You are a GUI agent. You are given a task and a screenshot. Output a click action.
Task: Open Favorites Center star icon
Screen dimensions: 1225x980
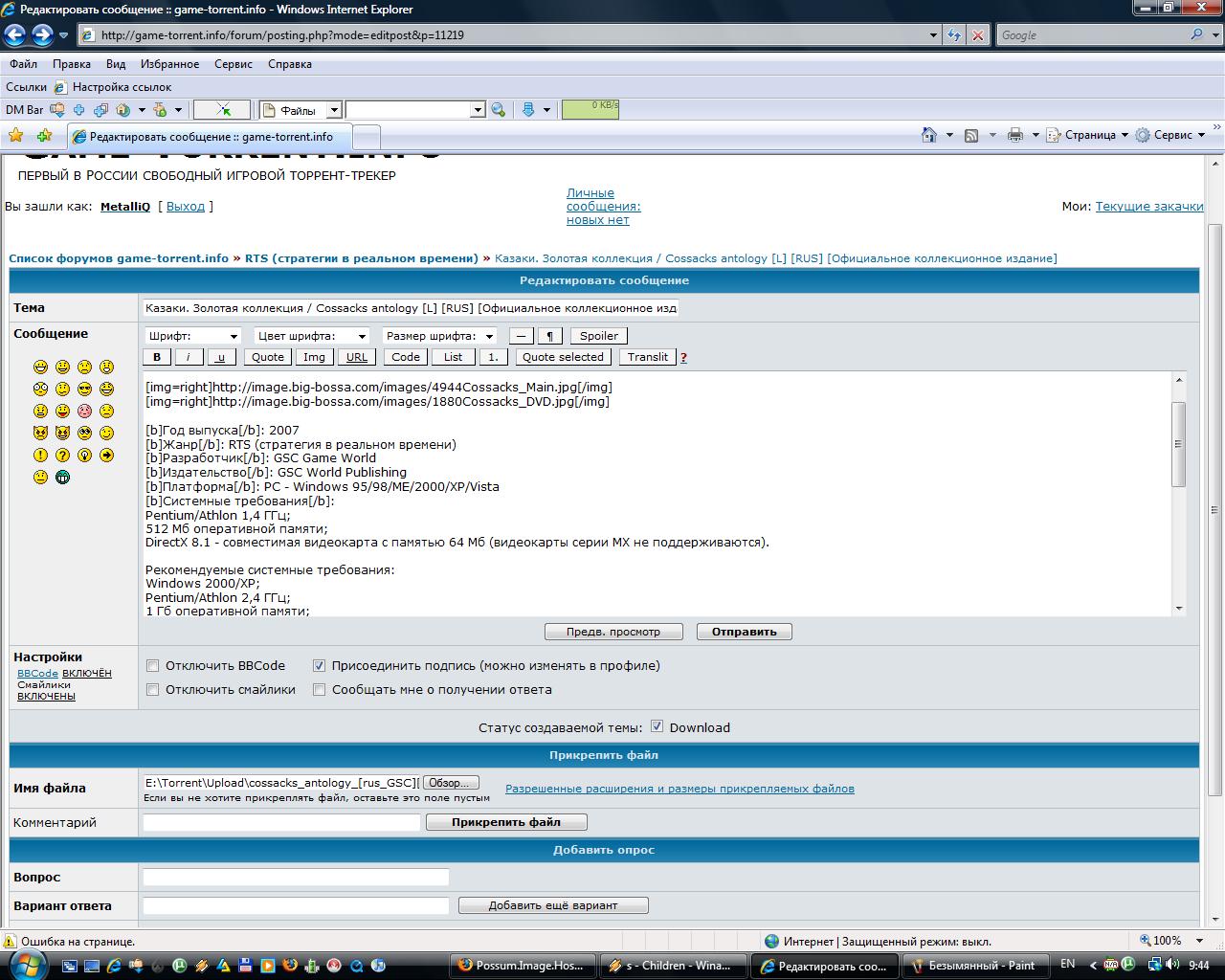coord(16,136)
